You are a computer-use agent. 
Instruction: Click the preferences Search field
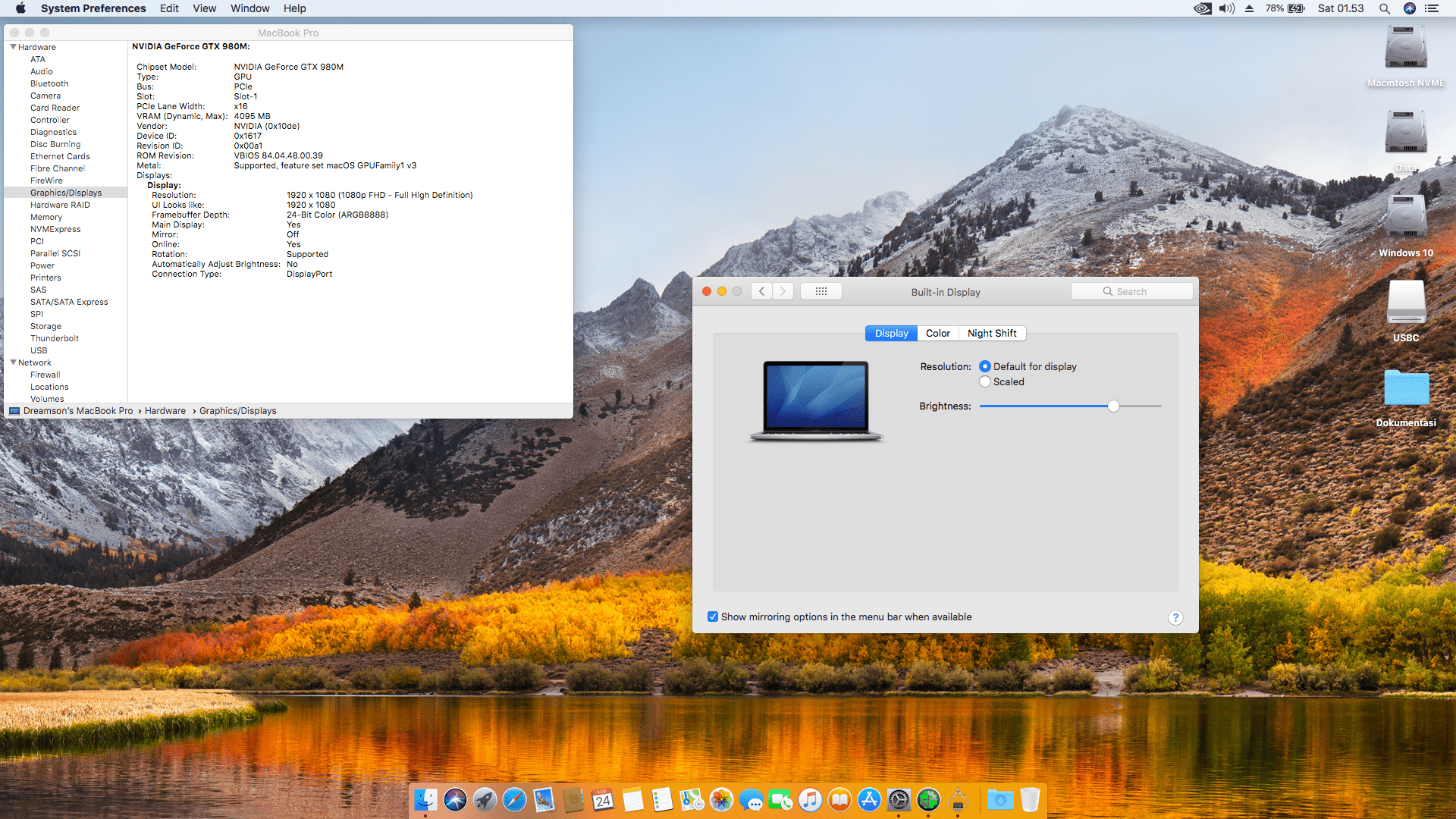pos(1131,291)
